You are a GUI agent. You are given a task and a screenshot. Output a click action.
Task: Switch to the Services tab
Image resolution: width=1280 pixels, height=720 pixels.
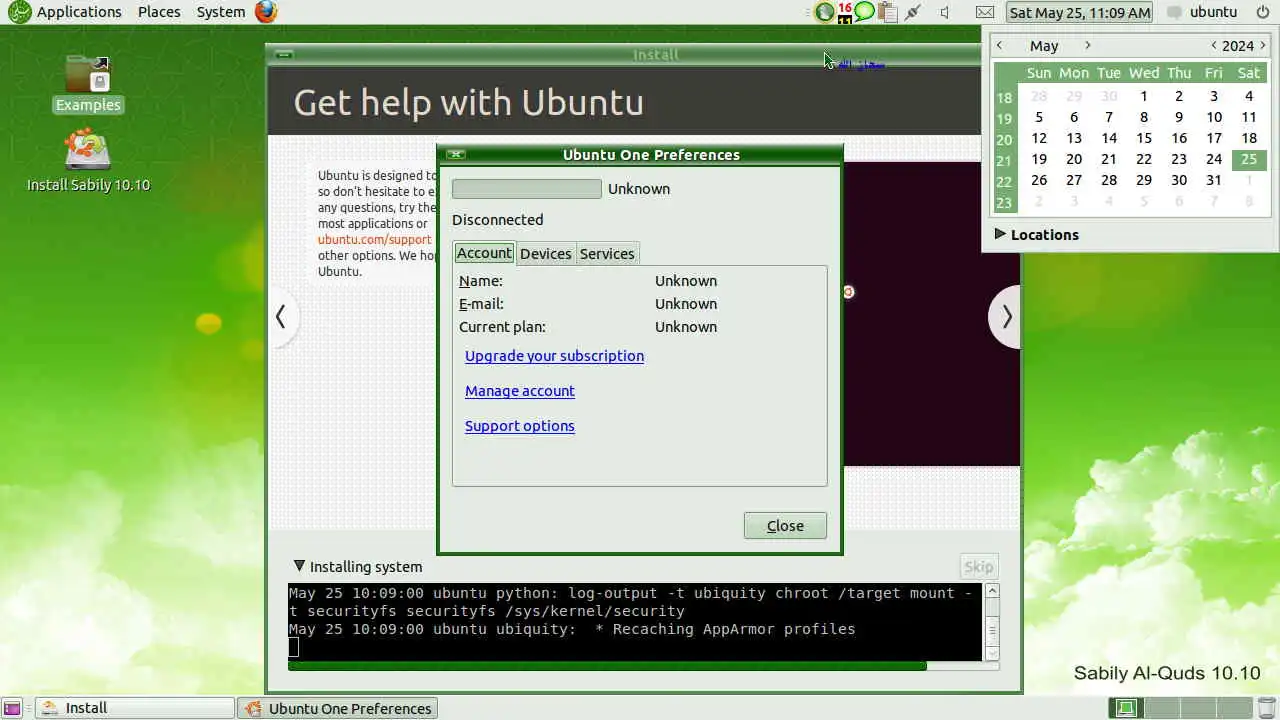[607, 253]
